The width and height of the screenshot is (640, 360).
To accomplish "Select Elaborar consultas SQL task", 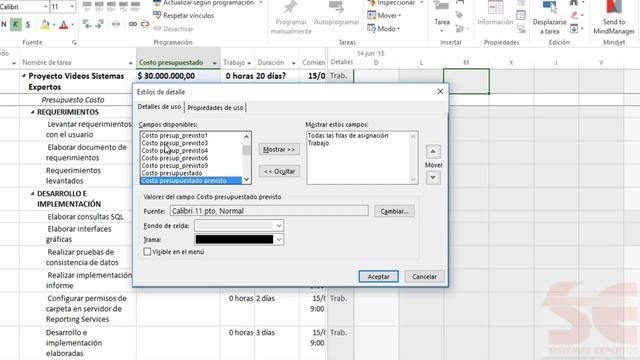I will point(85,217).
